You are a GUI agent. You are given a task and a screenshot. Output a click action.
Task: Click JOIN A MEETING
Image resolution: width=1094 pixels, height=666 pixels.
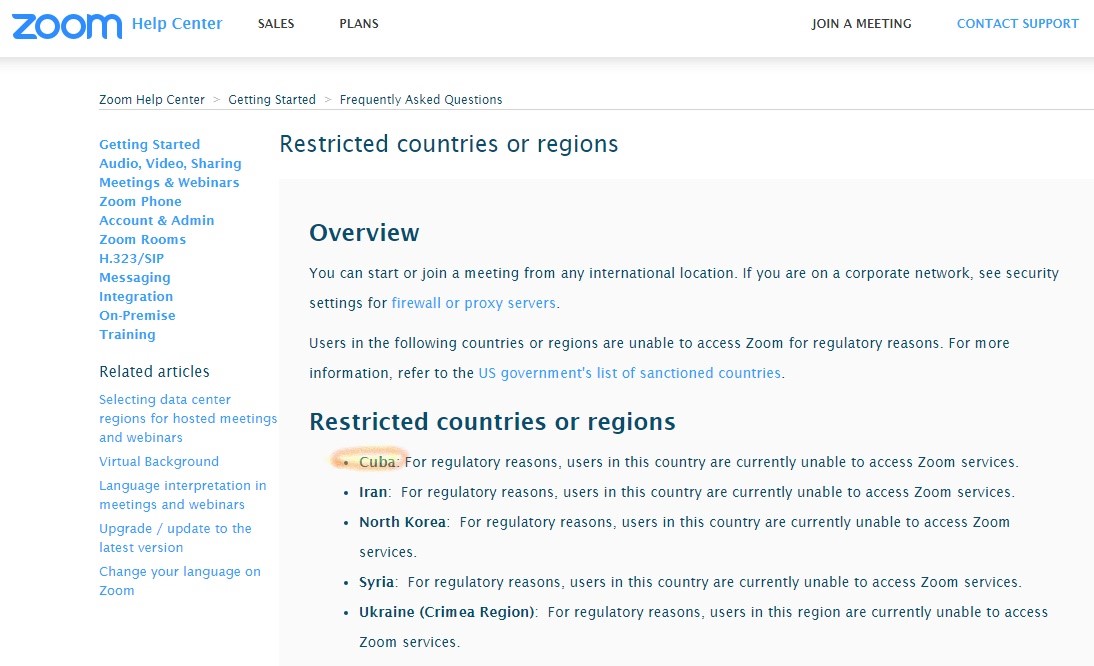point(861,24)
